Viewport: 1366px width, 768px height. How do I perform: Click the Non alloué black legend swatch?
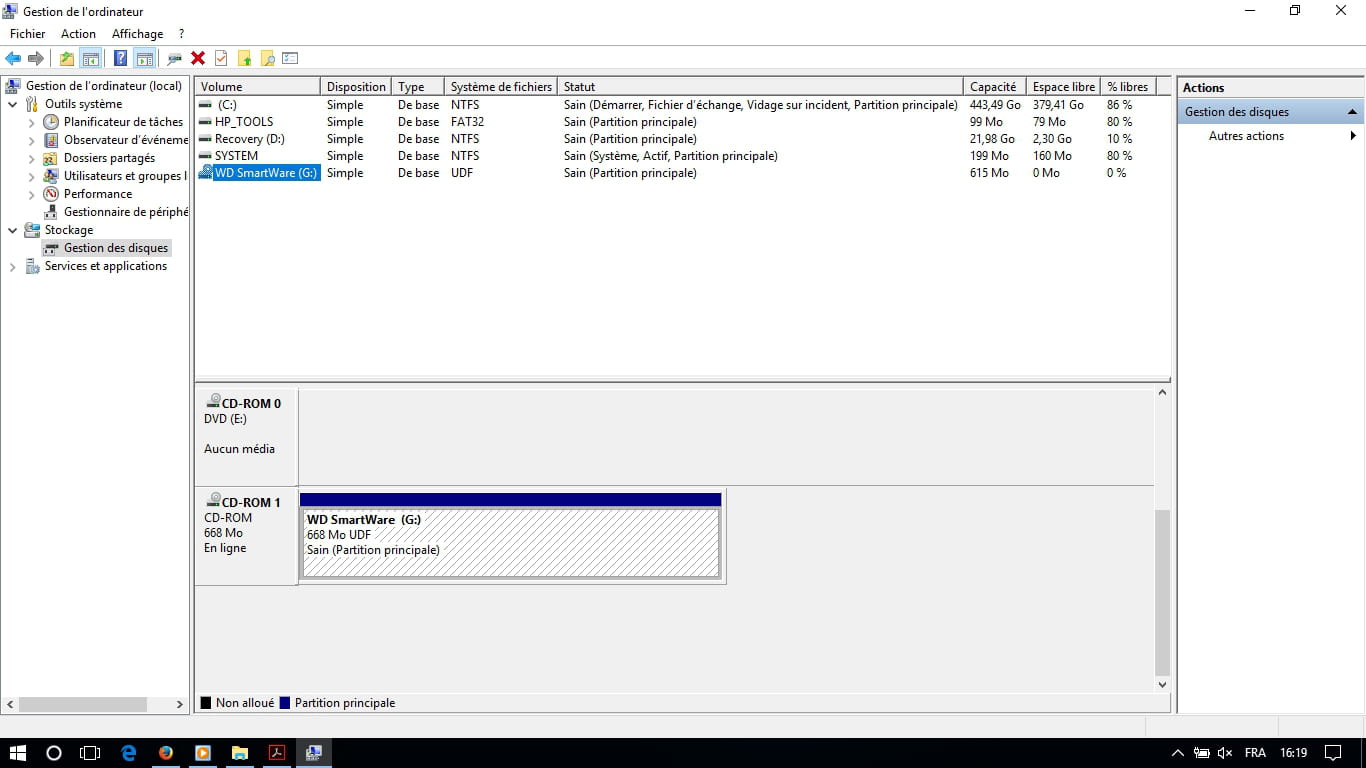(206, 703)
